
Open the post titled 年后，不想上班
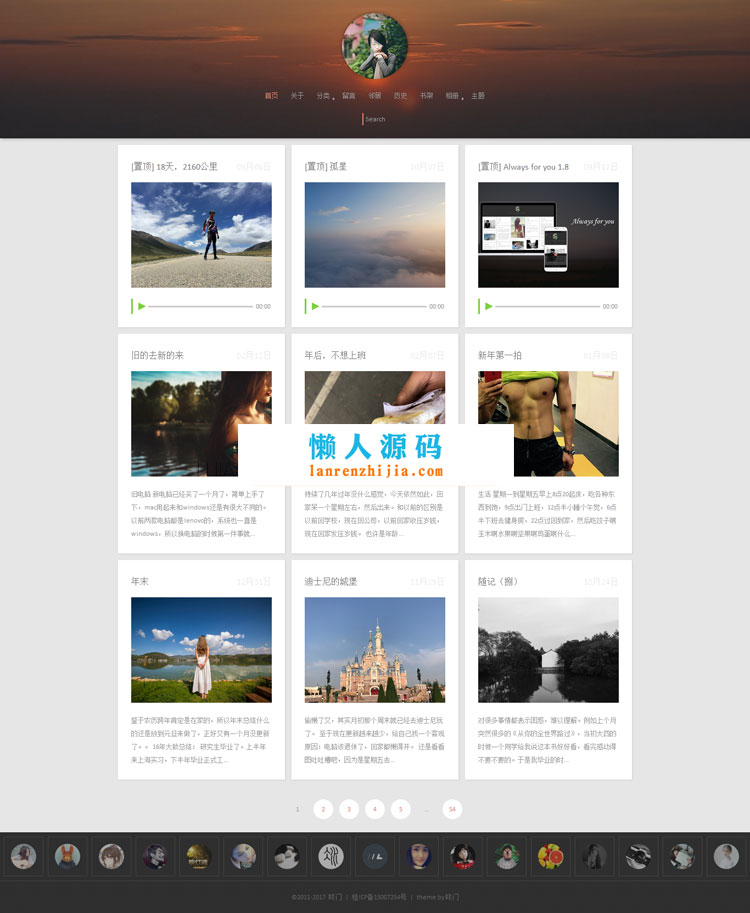(335, 355)
